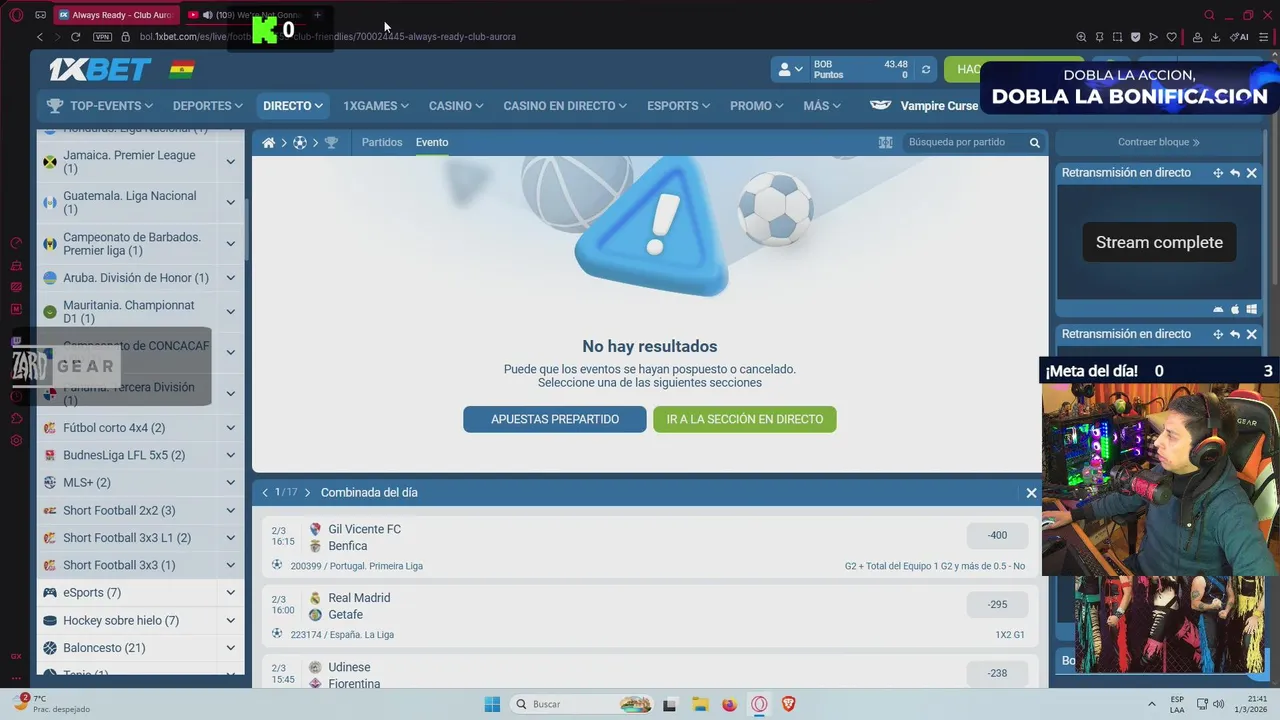The image size is (1280, 720).
Task: Click the VPN badge in address bar
Action: point(102,37)
